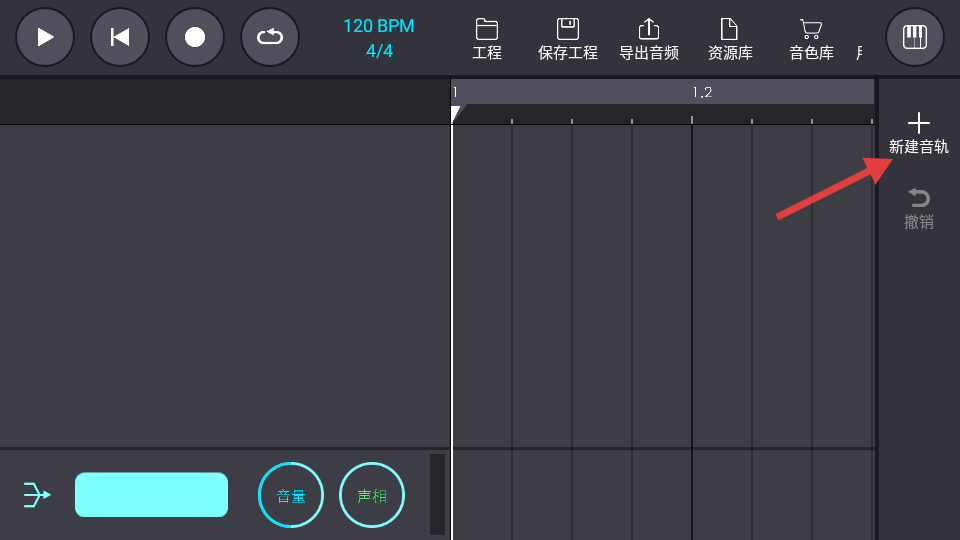Viewport: 960px width, 540px height.
Task: Export audio using 导出音频
Action: click(x=648, y=40)
